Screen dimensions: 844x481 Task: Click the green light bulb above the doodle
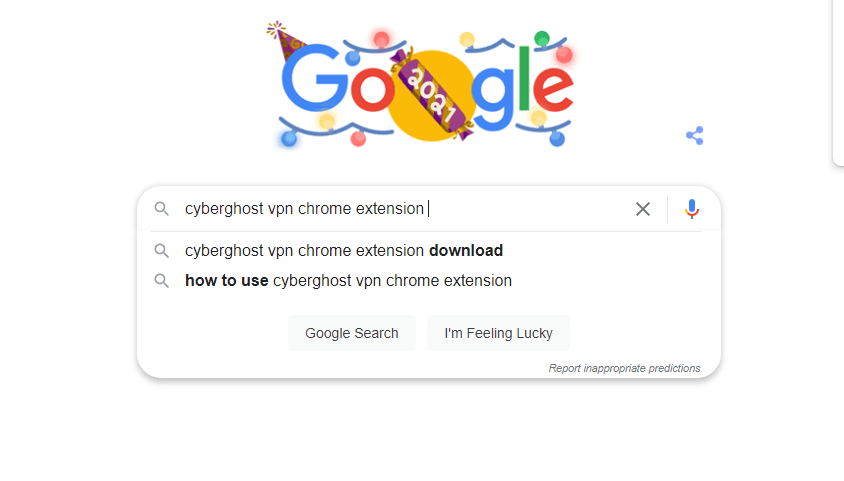pyautogui.click(x=541, y=39)
